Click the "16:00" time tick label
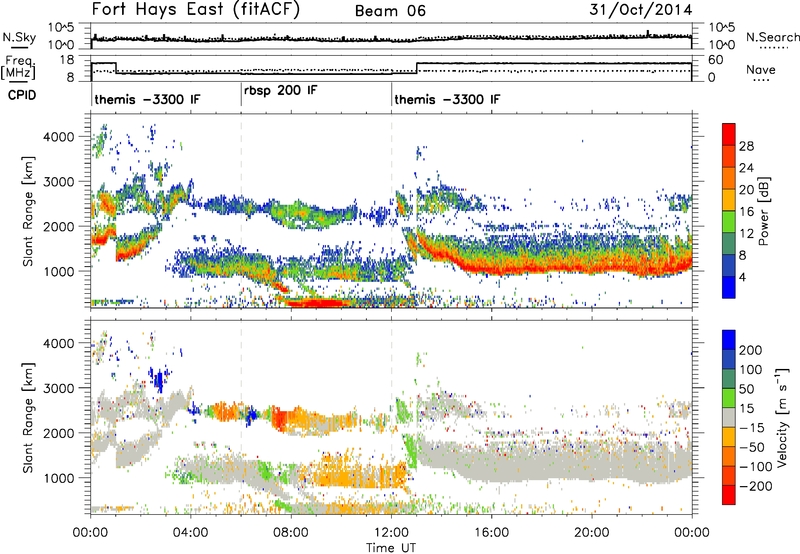 (x=491, y=533)
